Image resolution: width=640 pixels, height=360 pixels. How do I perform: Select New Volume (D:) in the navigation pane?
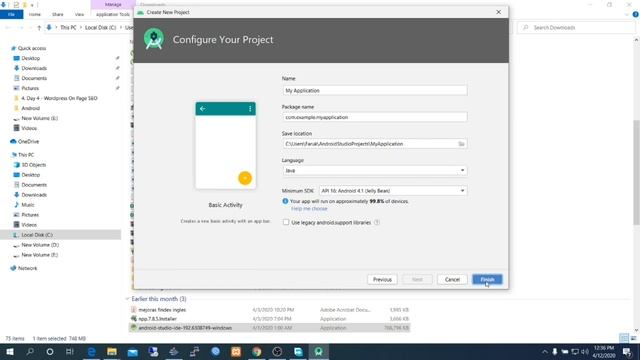(40, 245)
